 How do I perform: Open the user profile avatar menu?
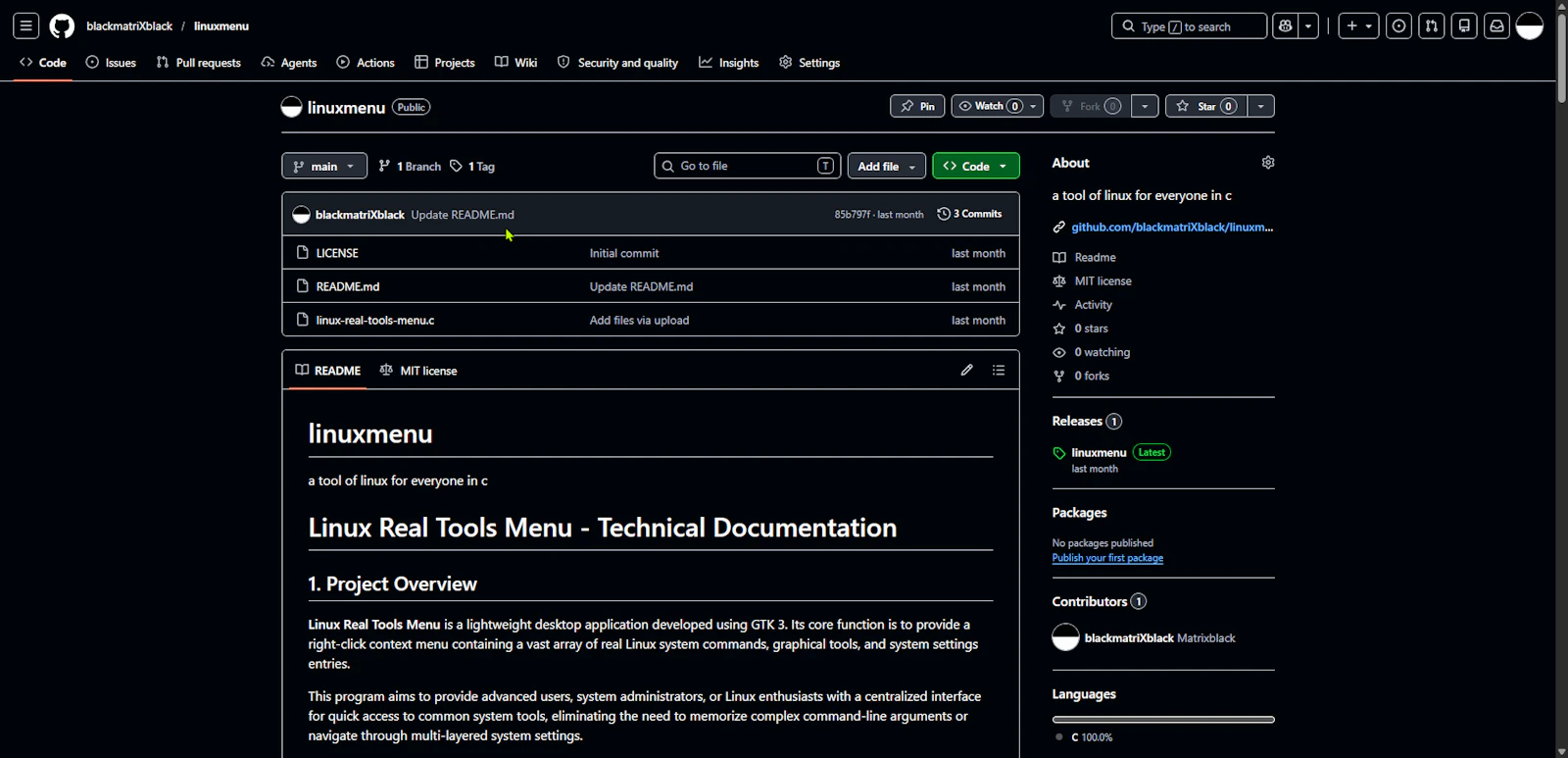1530,26
